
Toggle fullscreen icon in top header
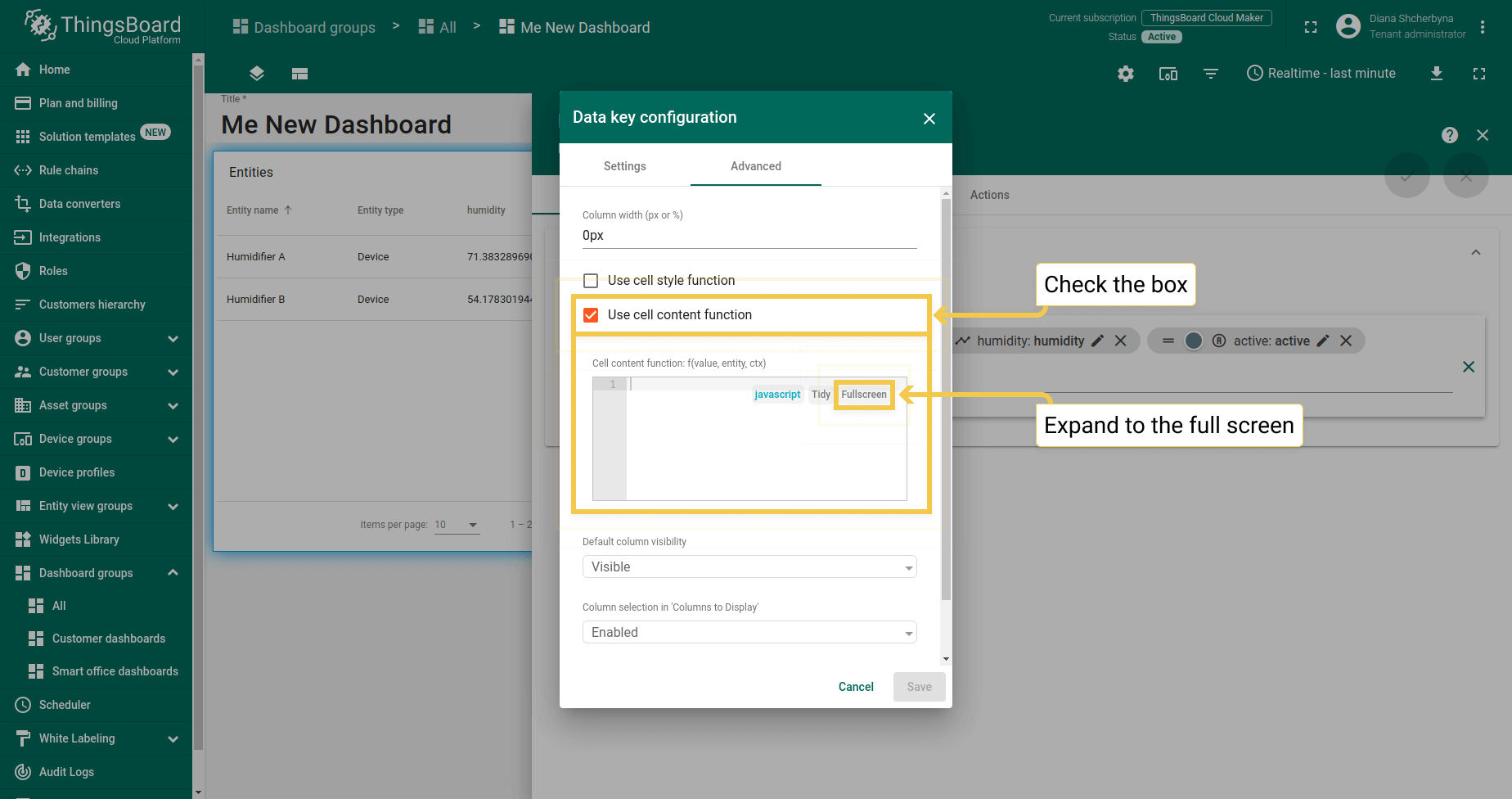pos(1311,27)
